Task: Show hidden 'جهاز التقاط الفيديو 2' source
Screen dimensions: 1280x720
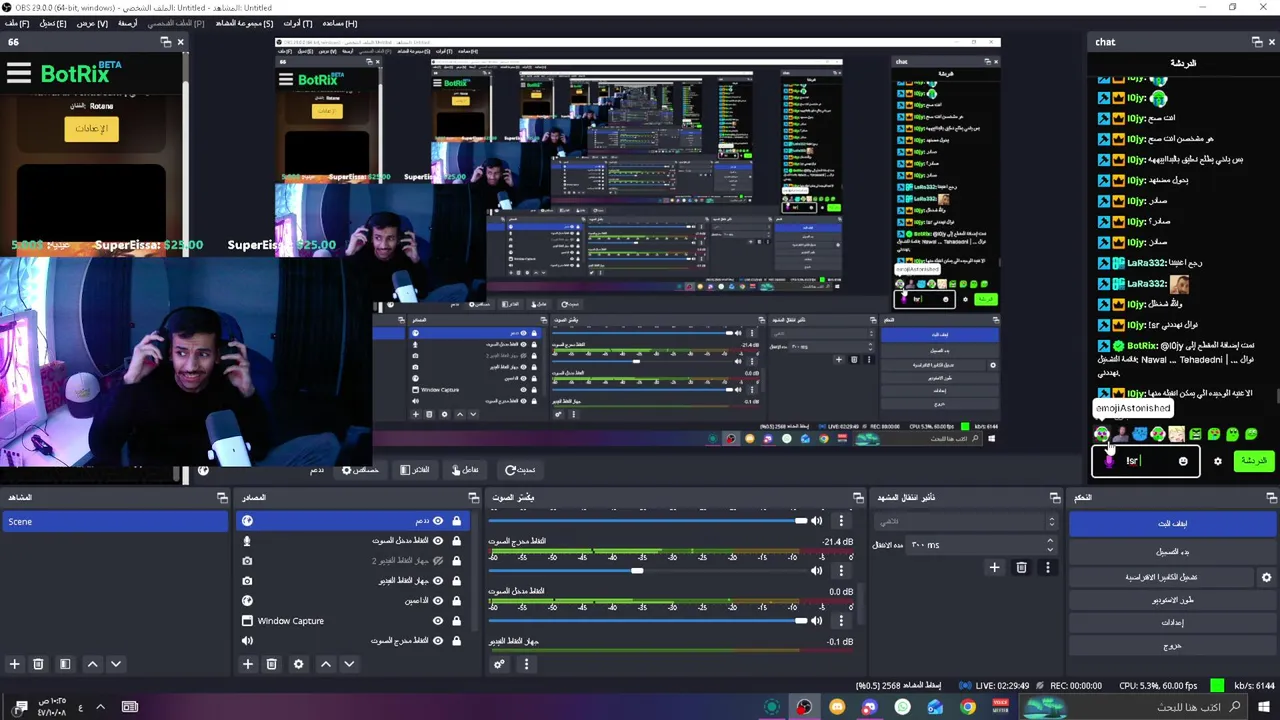Action: click(437, 561)
